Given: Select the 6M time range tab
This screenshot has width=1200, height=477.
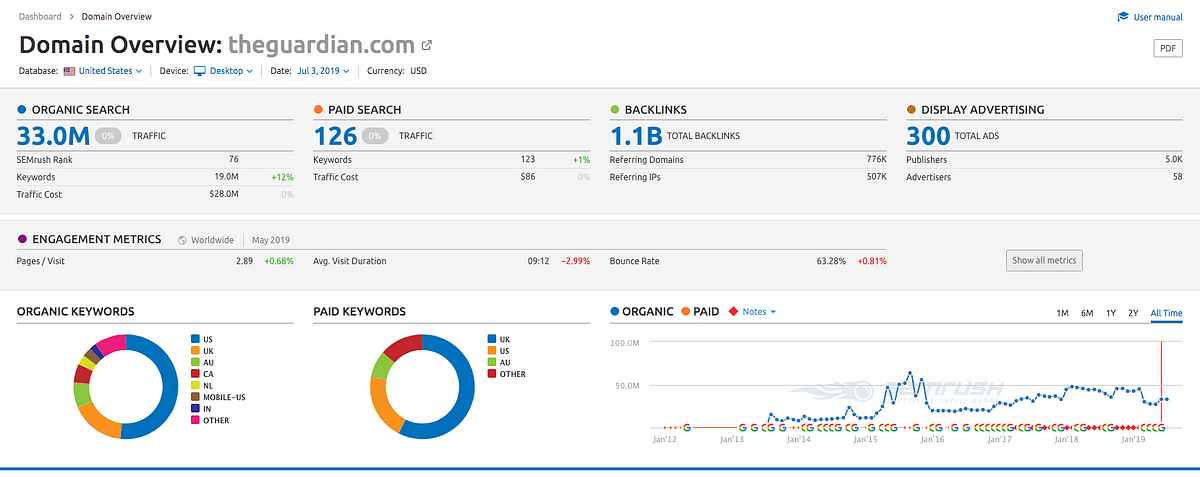Looking at the screenshot, I should tap(1087, 313).
